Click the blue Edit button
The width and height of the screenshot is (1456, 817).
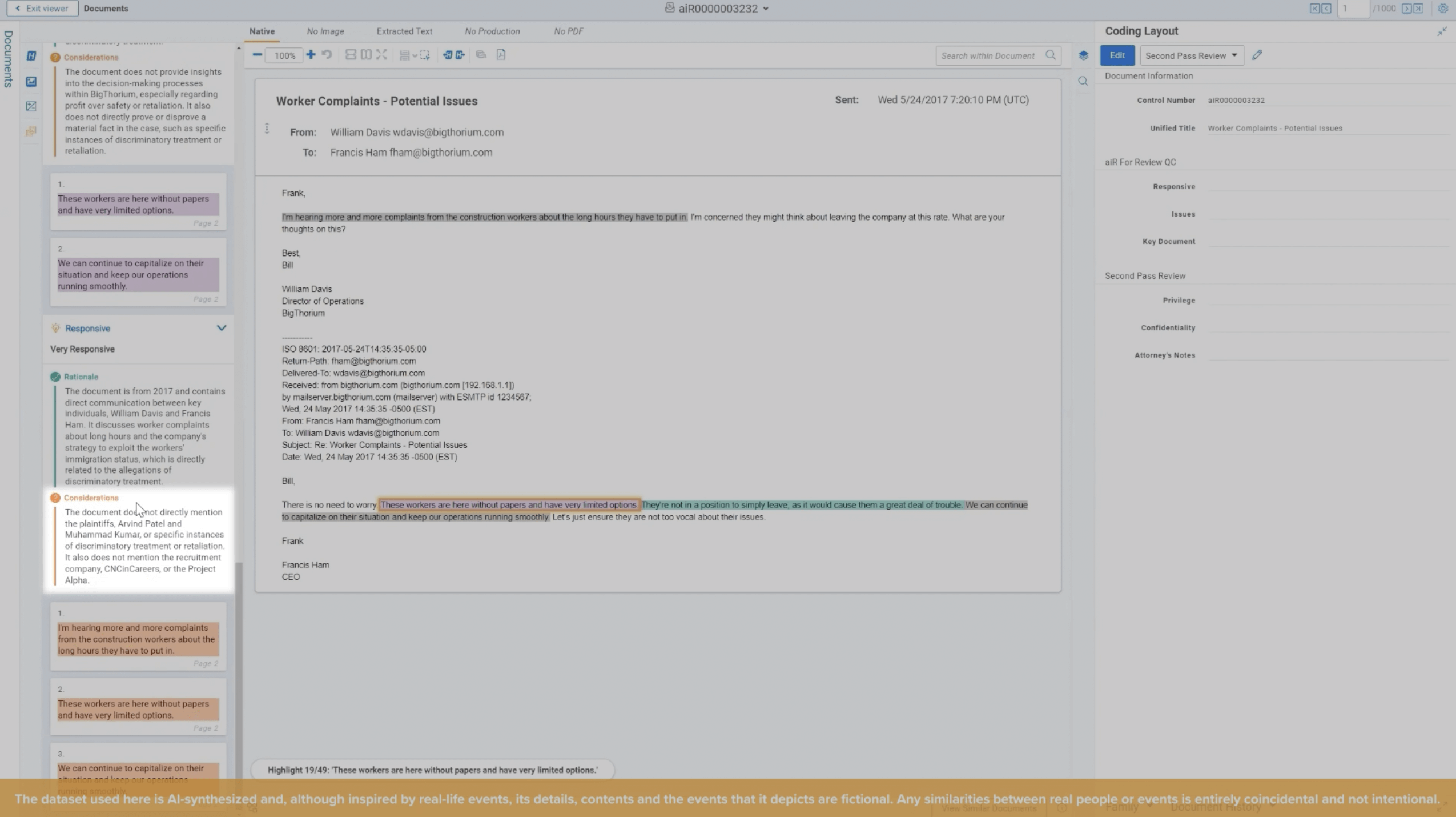click(x=1117, y=55)
